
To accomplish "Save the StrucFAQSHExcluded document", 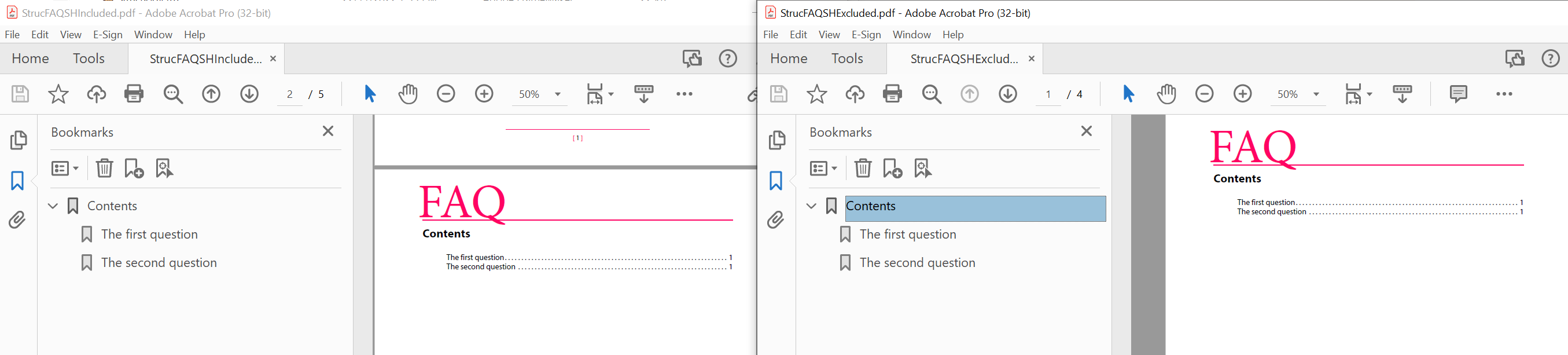I will coord(779,94).
